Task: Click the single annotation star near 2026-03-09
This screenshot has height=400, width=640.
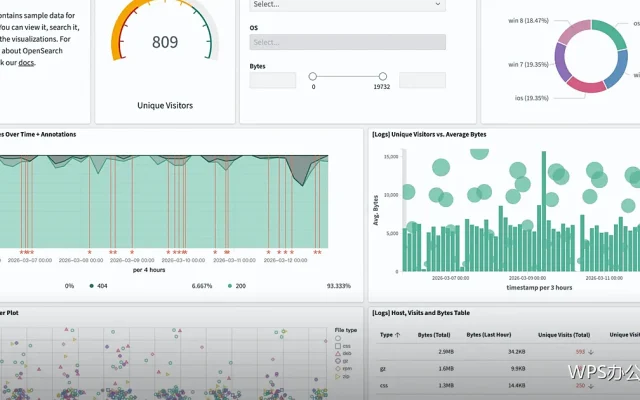Action: (132, 252)
